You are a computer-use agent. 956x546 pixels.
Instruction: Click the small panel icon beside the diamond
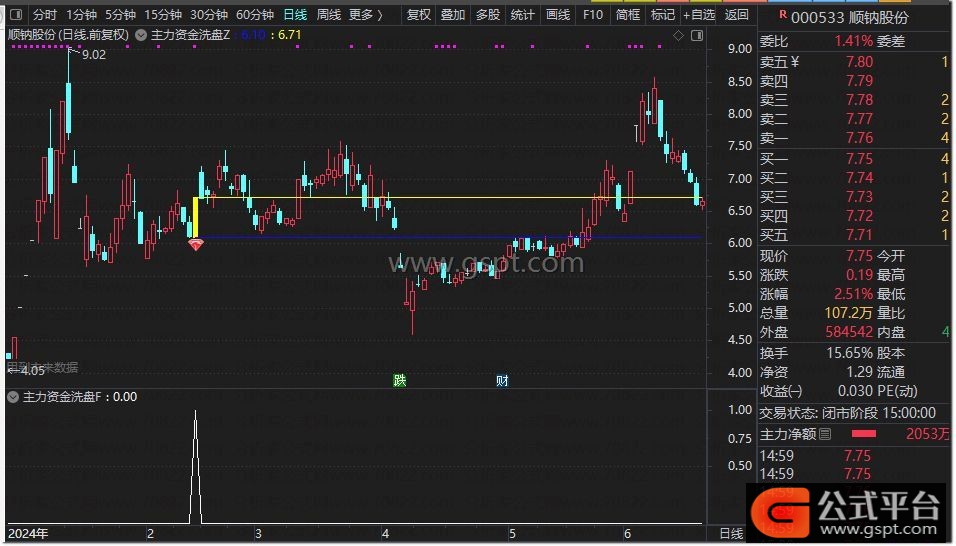tap(694, 35)
